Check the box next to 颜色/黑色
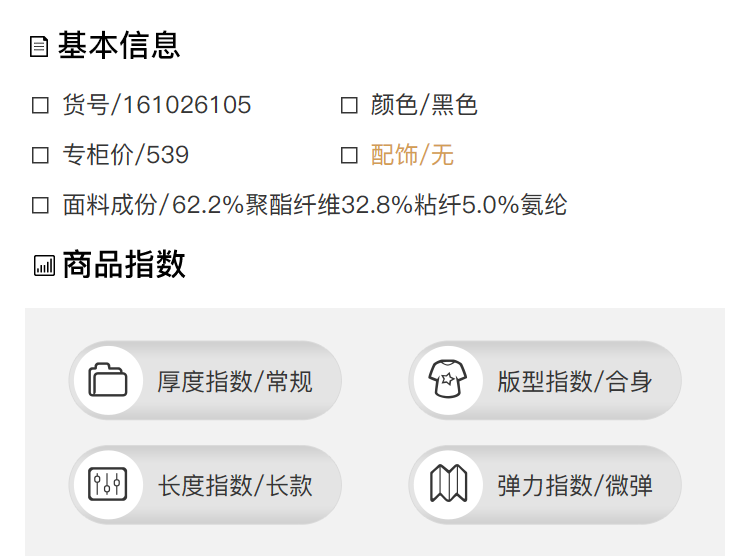 [349, 105]
